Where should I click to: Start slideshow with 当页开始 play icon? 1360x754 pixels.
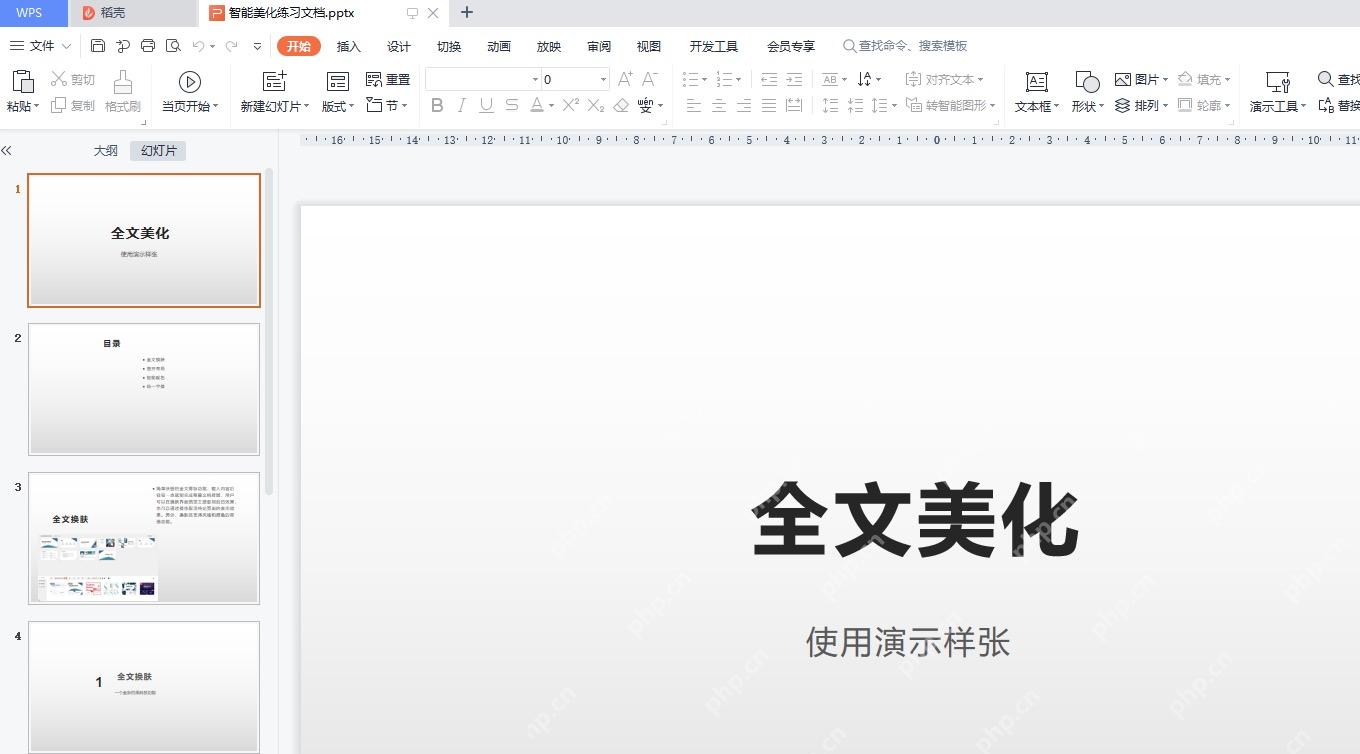(x=190, y=81)
